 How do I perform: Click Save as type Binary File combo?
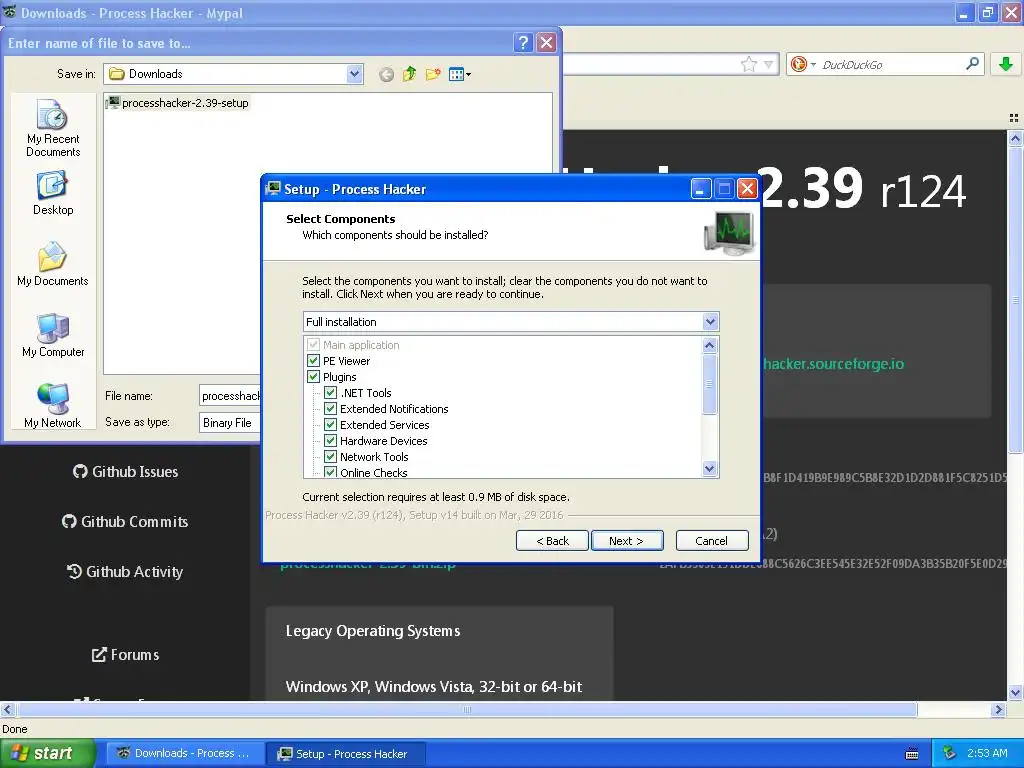(230, 423)
